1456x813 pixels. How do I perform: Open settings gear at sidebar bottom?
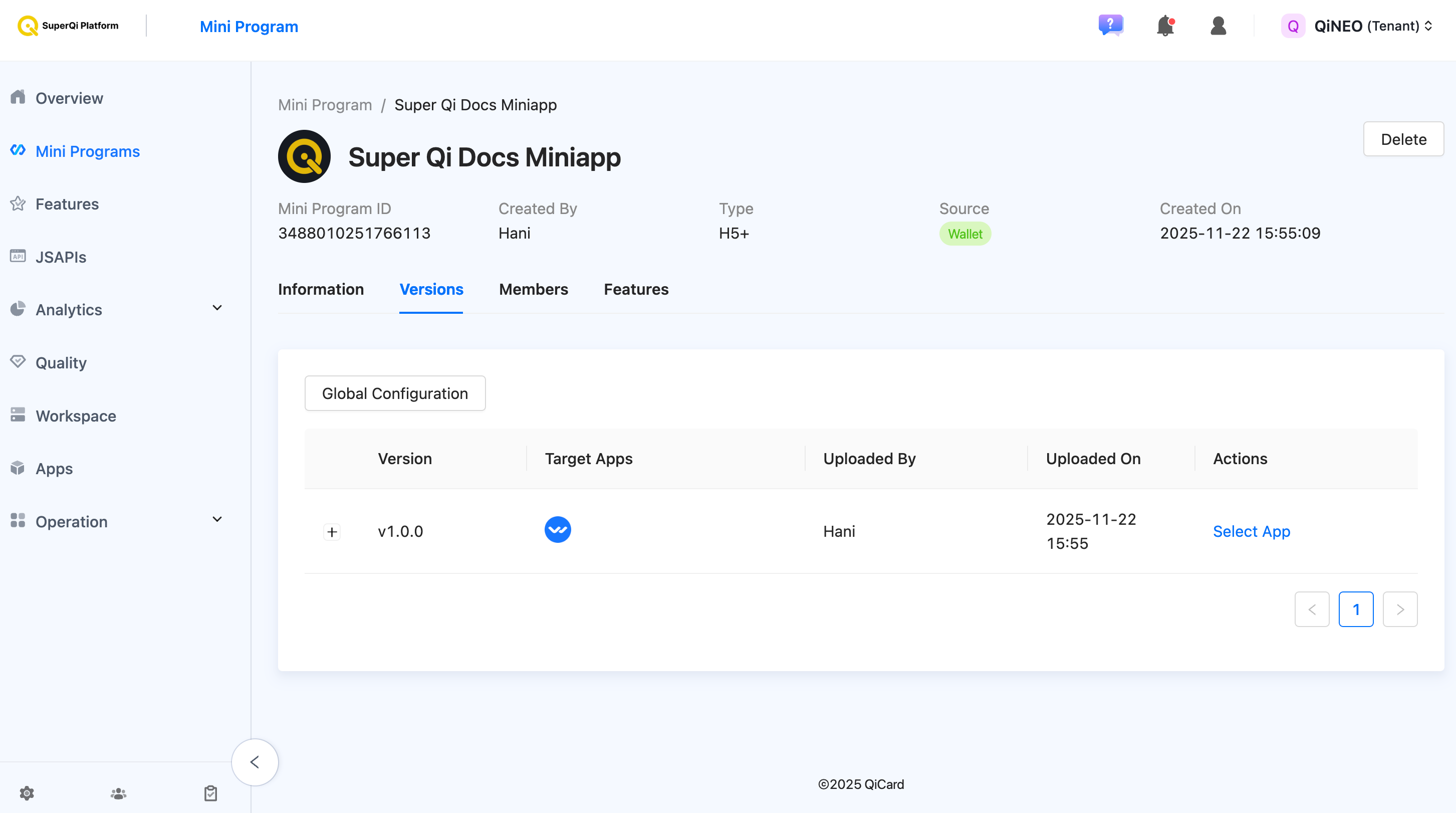[x=27, y=794]
